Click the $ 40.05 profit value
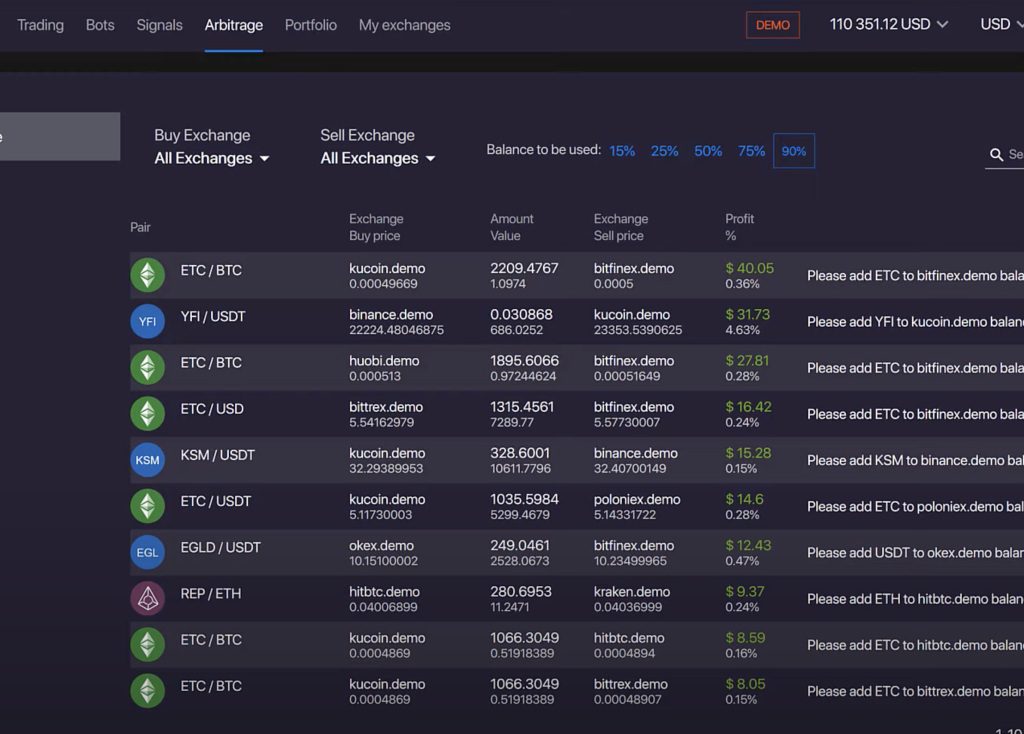The width and height of the screenshot is (1024, 734). pos(750,268)
